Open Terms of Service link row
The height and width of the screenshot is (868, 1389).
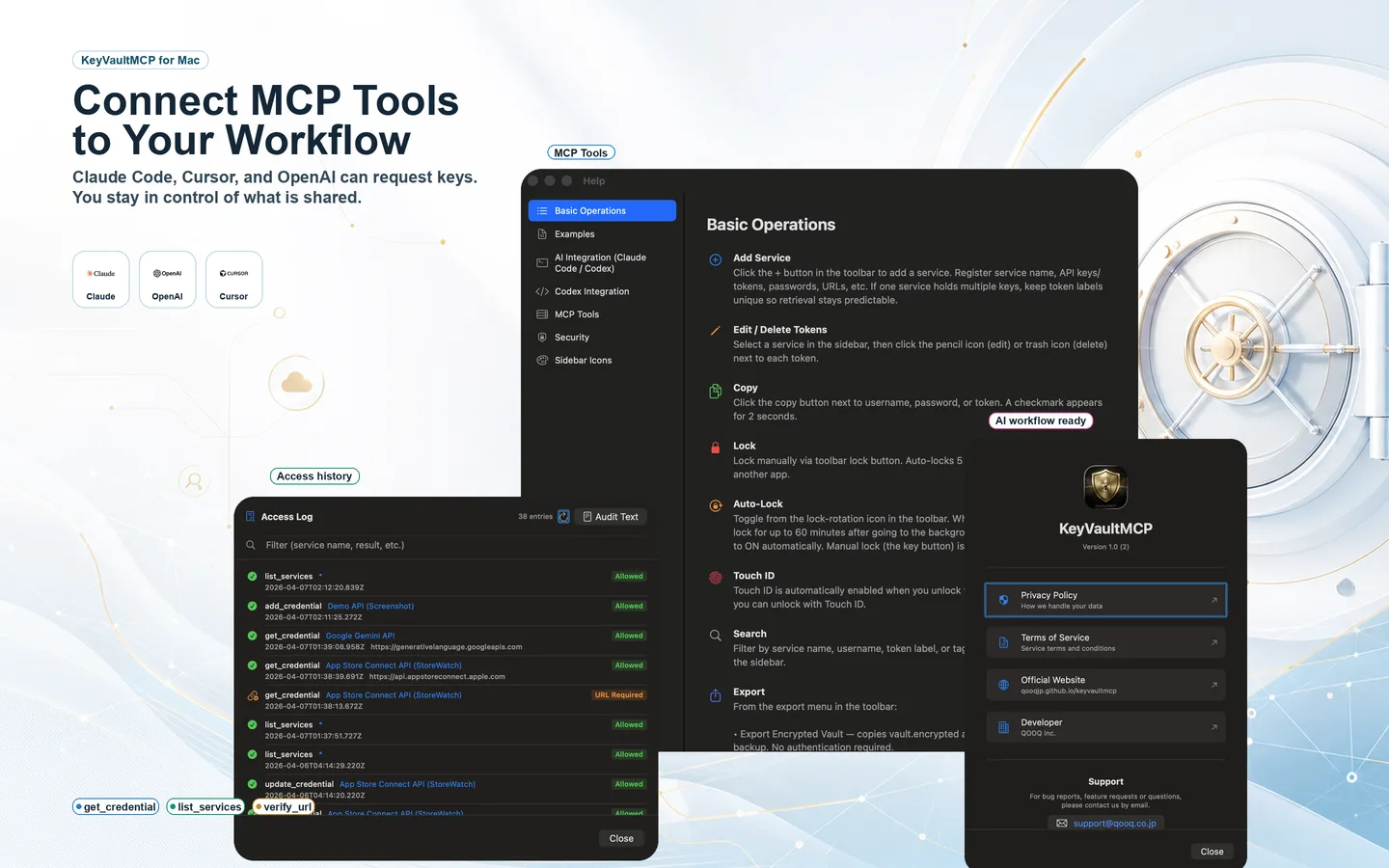[x=1105, y=642]
